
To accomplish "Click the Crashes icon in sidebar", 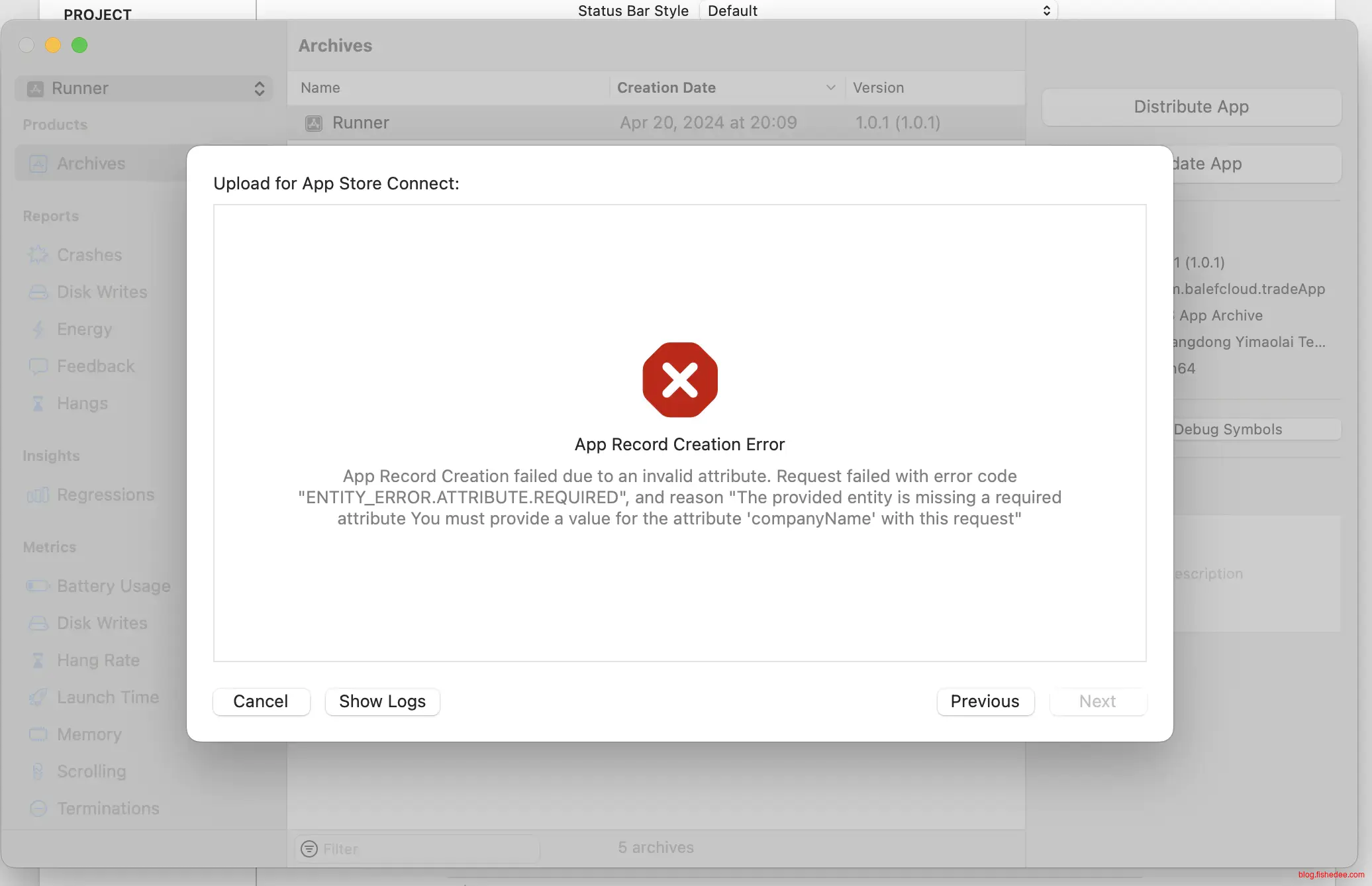I will pyautogui.click(x=38, y=255).
